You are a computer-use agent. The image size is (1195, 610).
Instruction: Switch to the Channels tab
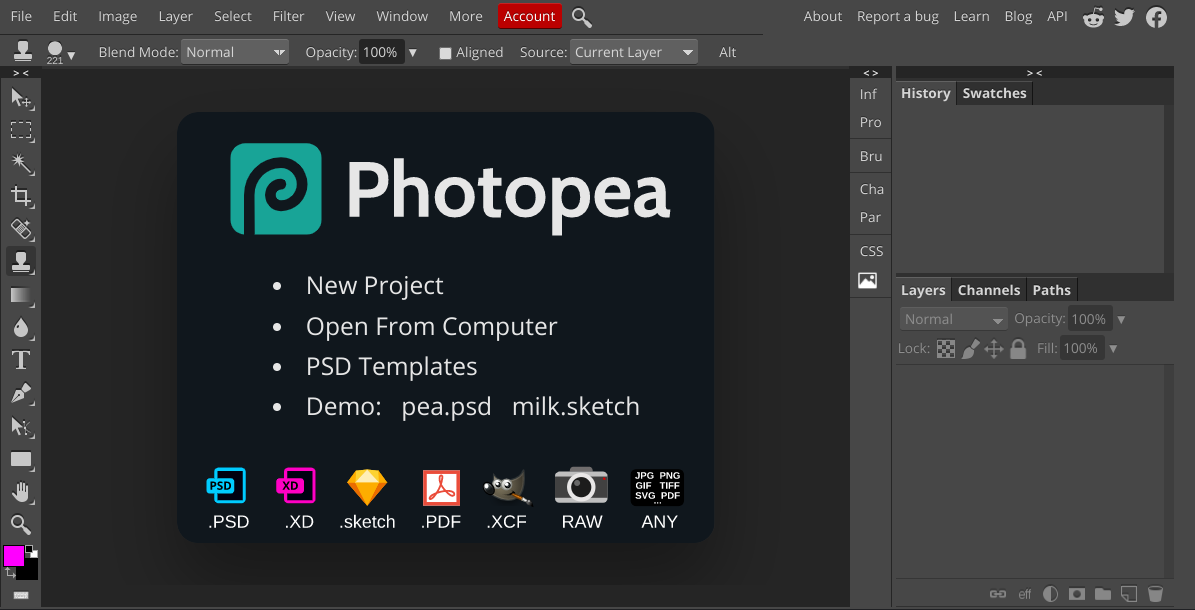(988, 289)
